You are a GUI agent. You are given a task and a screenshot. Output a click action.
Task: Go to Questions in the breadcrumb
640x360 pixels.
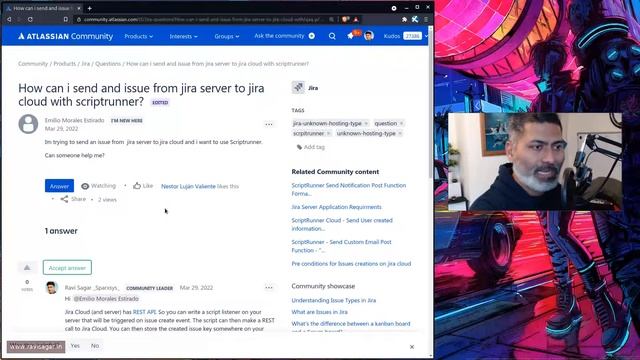tap(108, 64)
